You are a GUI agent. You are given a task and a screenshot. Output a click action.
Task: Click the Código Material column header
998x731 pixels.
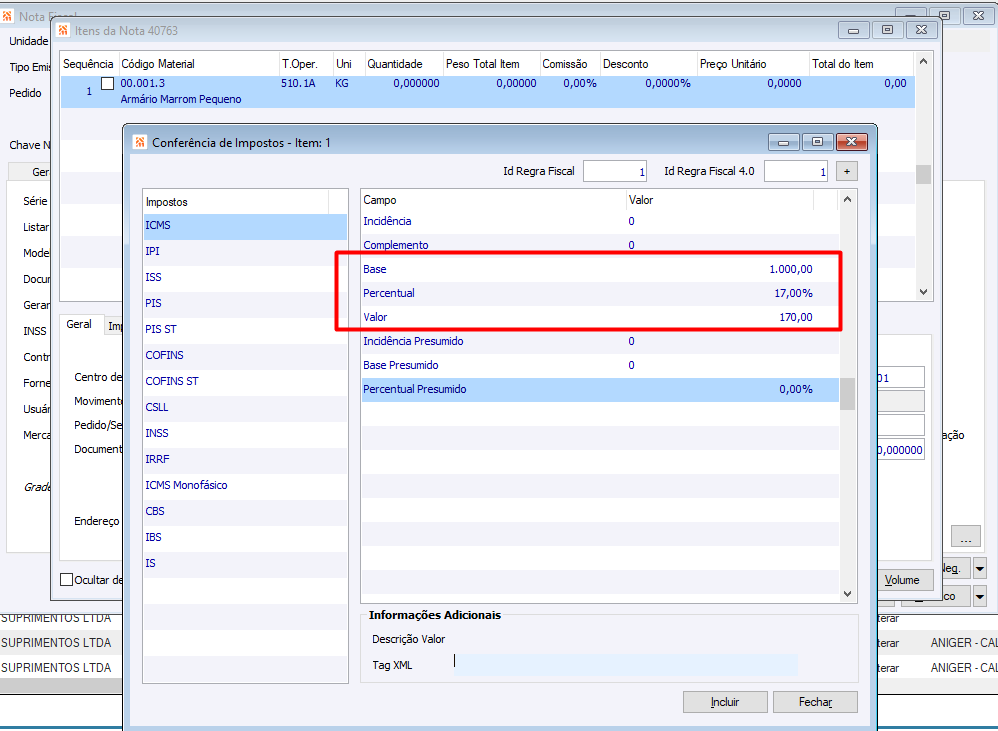click(x=198, y=64)
